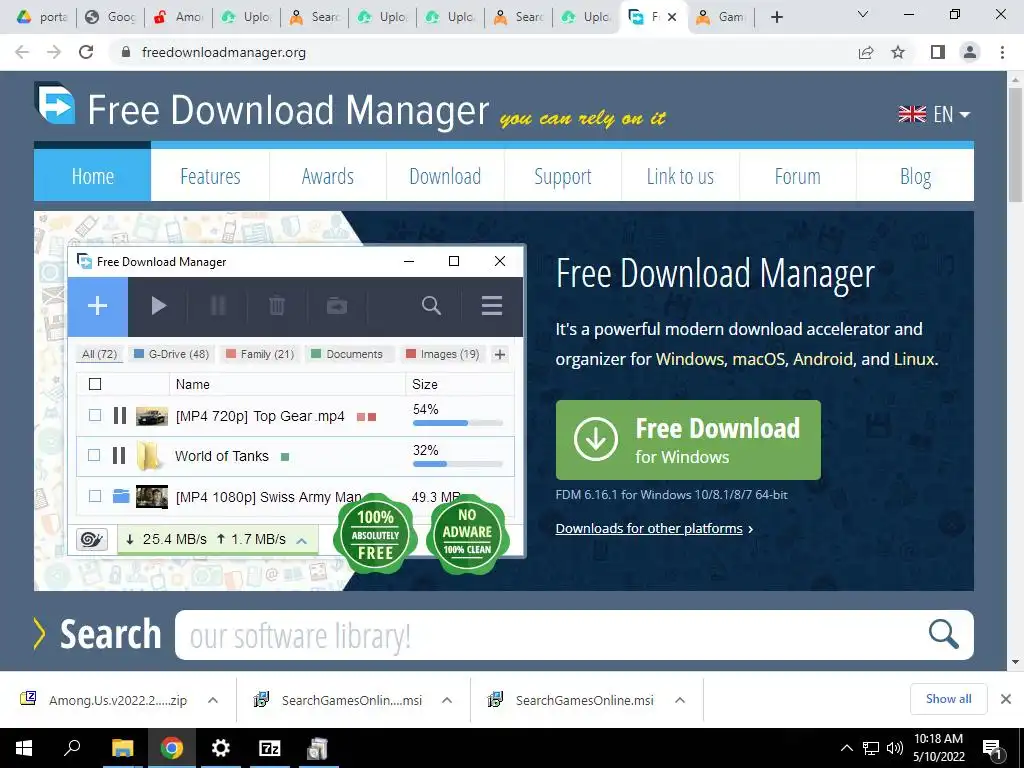Image resolution: width=1024 pixels, height=768 pixels.
Task: Click the Free Download Manager logo icon
Action: pos(55,103)
